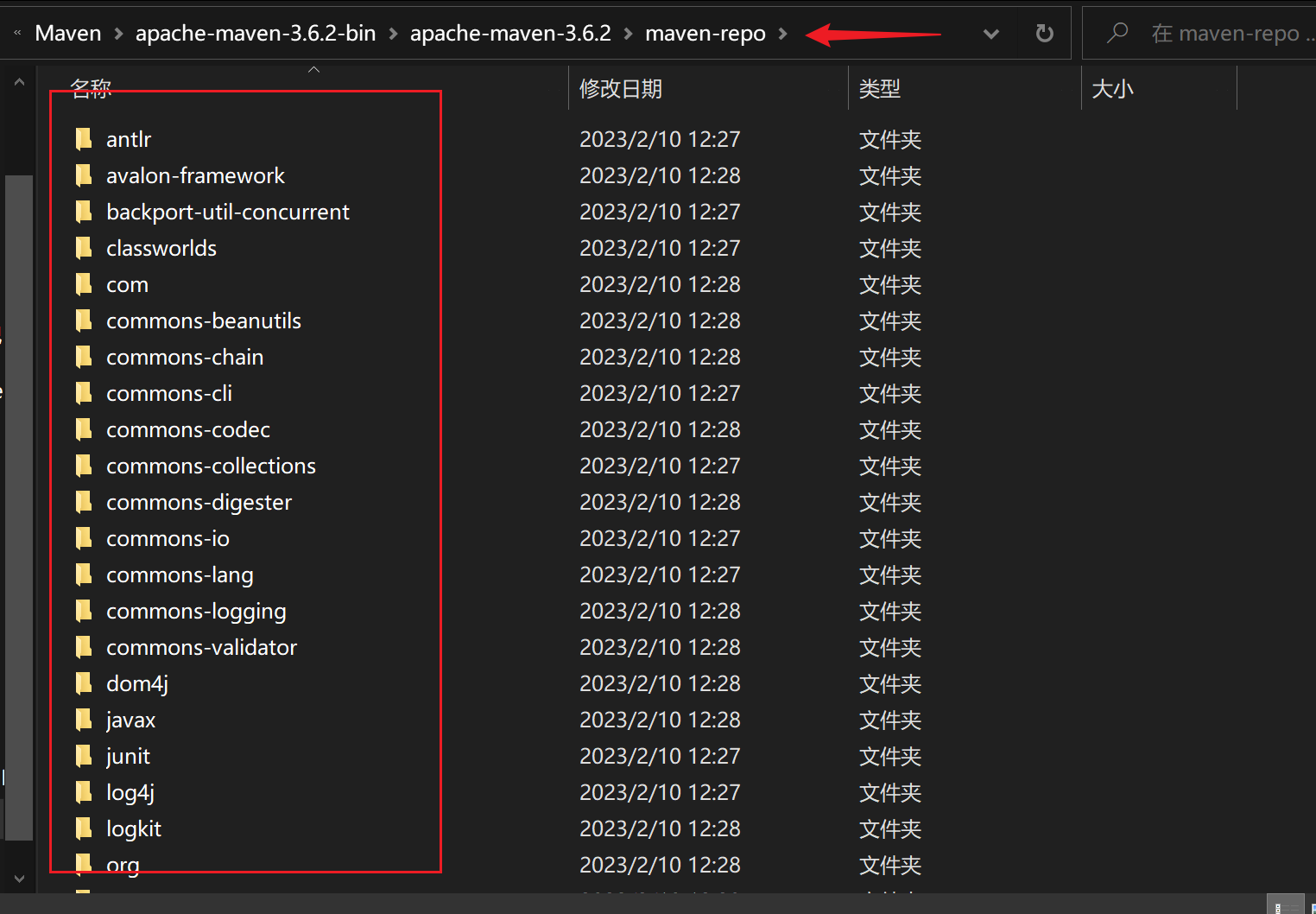
Task: Click the commons-io folder icon
Action: (84, 538)
